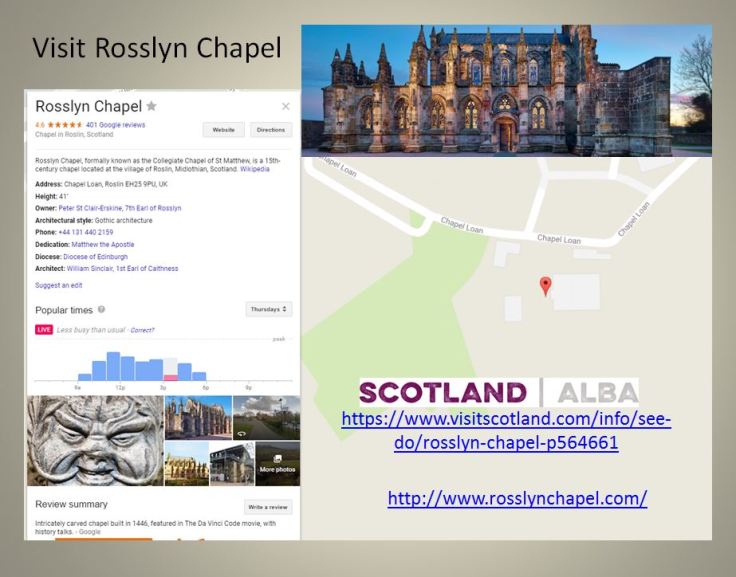Expand the Thursdays day dropdown
This screenshot has height=577, width=736.
[268, 309]
